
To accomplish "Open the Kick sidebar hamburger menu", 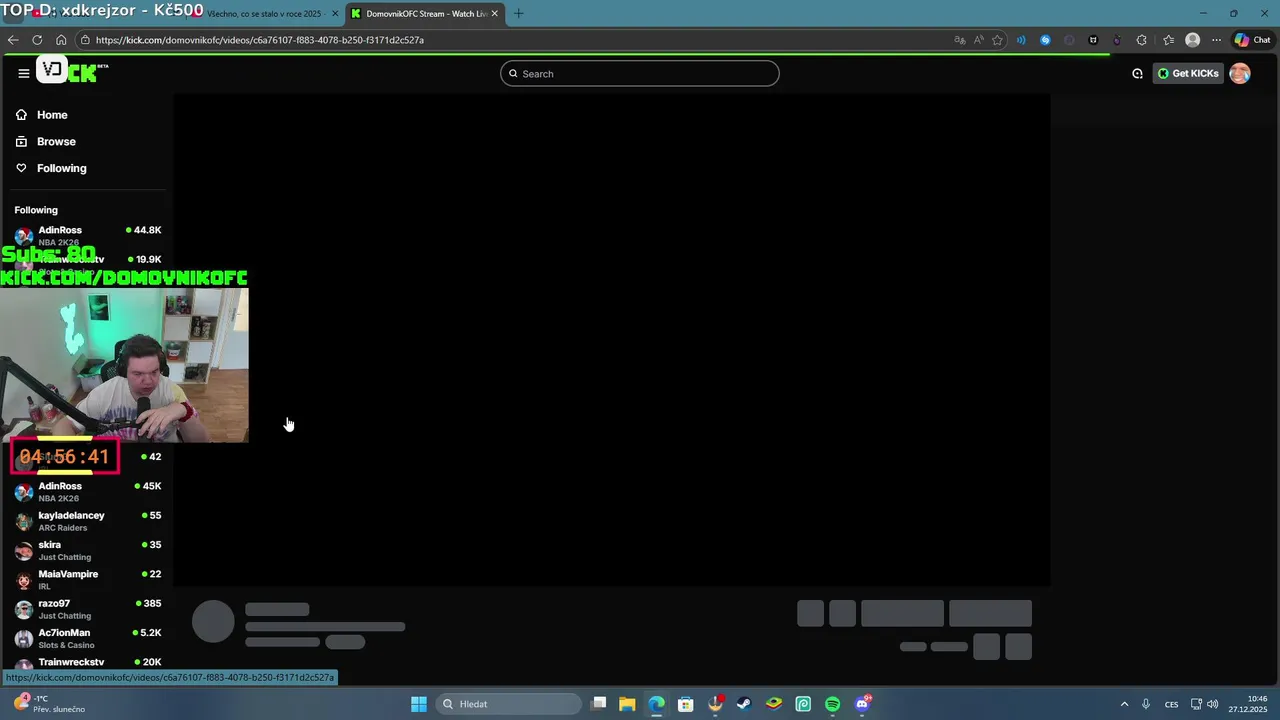I will [24, 73].
